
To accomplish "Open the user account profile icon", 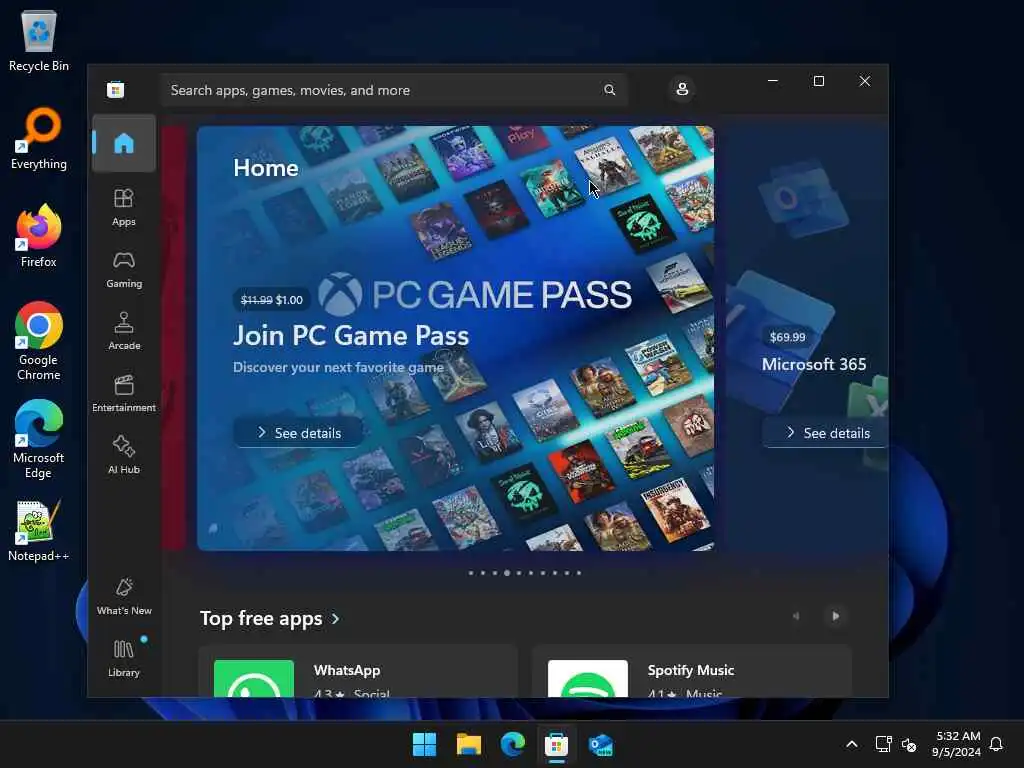I will pos(682,89).
